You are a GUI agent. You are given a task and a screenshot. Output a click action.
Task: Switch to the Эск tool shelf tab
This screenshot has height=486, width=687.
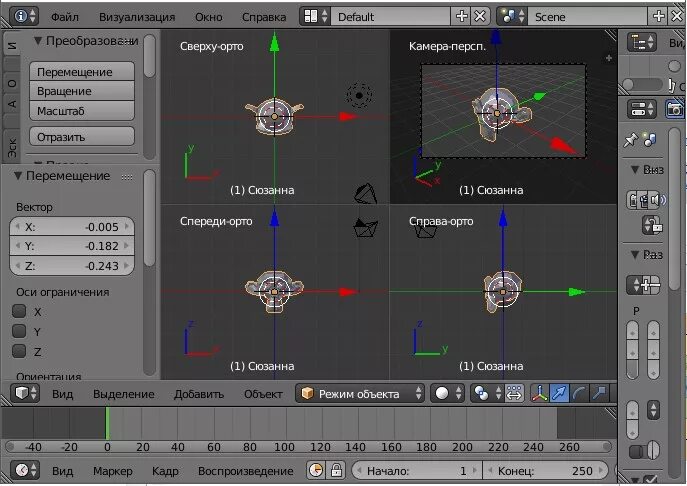(12, 147)
